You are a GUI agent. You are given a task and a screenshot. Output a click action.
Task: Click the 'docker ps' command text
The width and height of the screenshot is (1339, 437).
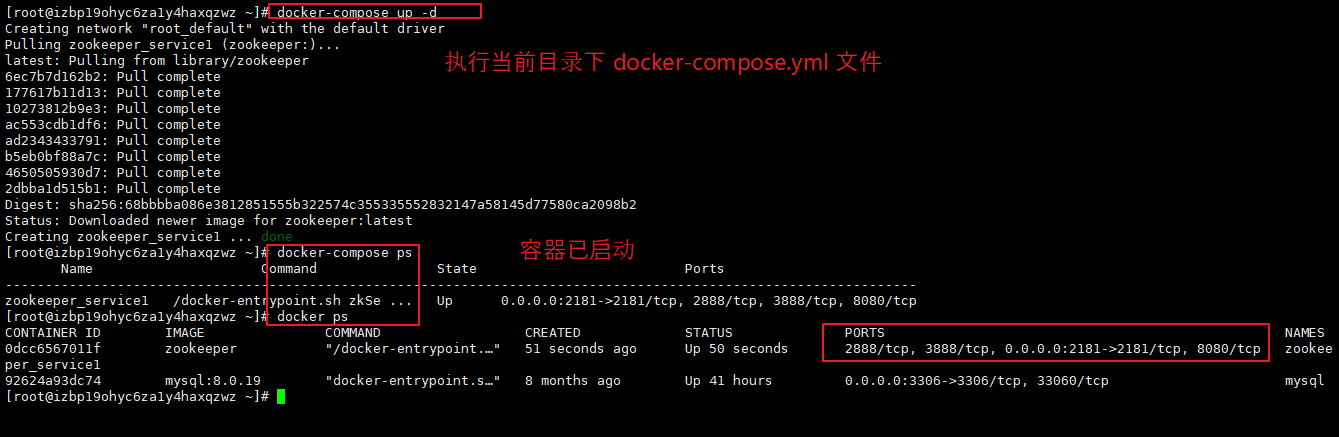point(313,317)
